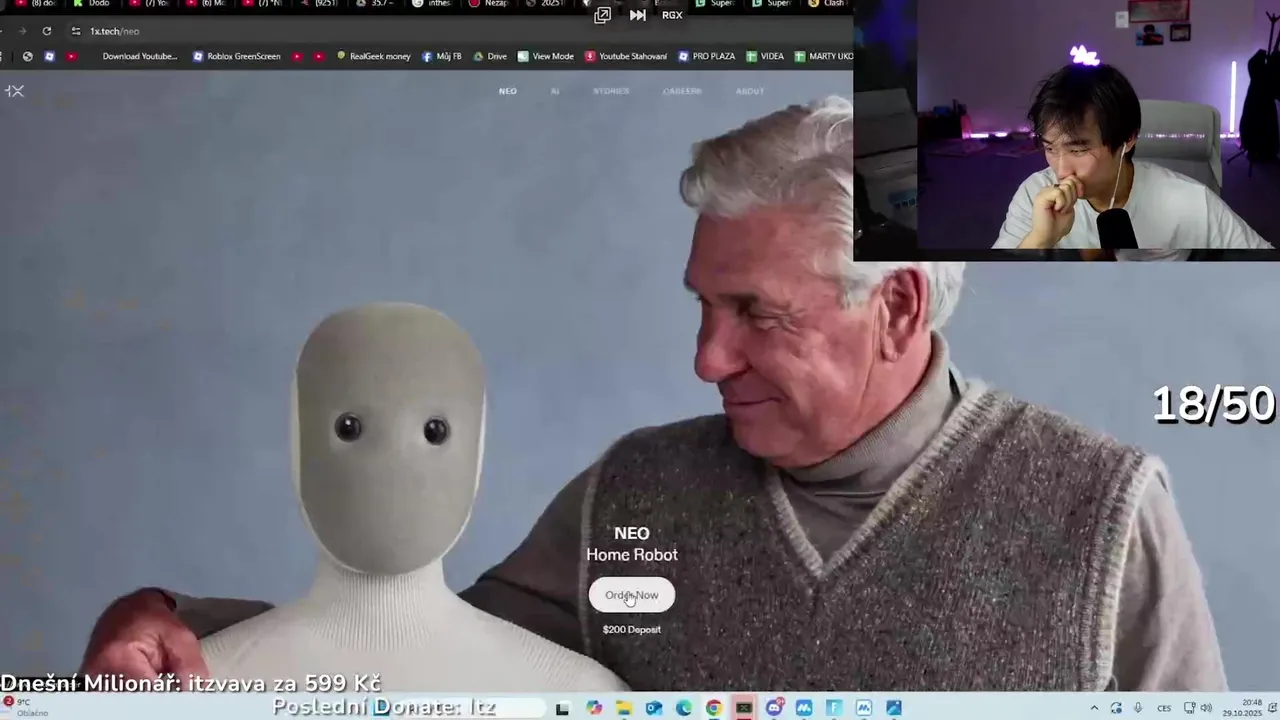Switch the CES keyboard language indicator
Viewport: 1280px width, 720px height.
pyautogui.click(x=1164, y=708)
